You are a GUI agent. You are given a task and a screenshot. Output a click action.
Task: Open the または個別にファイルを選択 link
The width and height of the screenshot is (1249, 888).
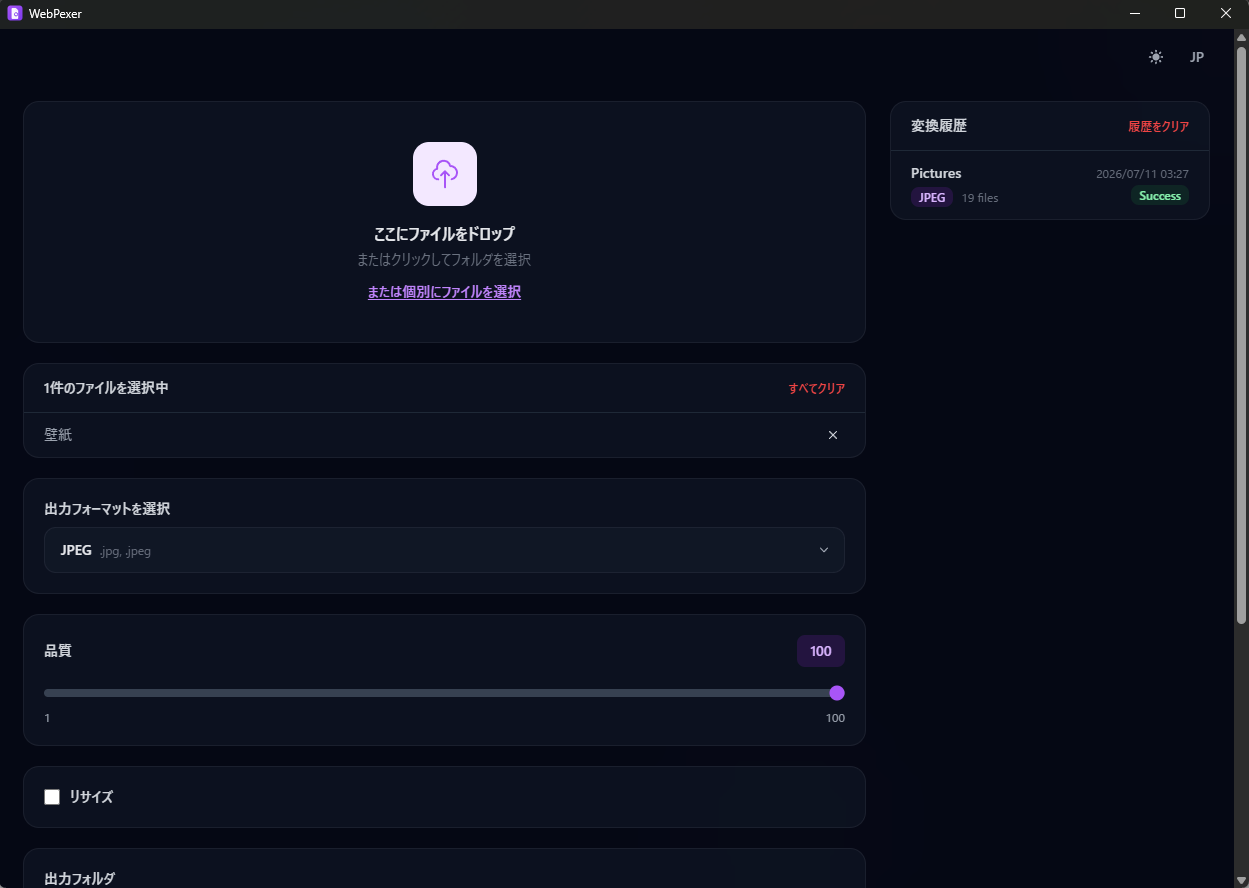[444, 292]
